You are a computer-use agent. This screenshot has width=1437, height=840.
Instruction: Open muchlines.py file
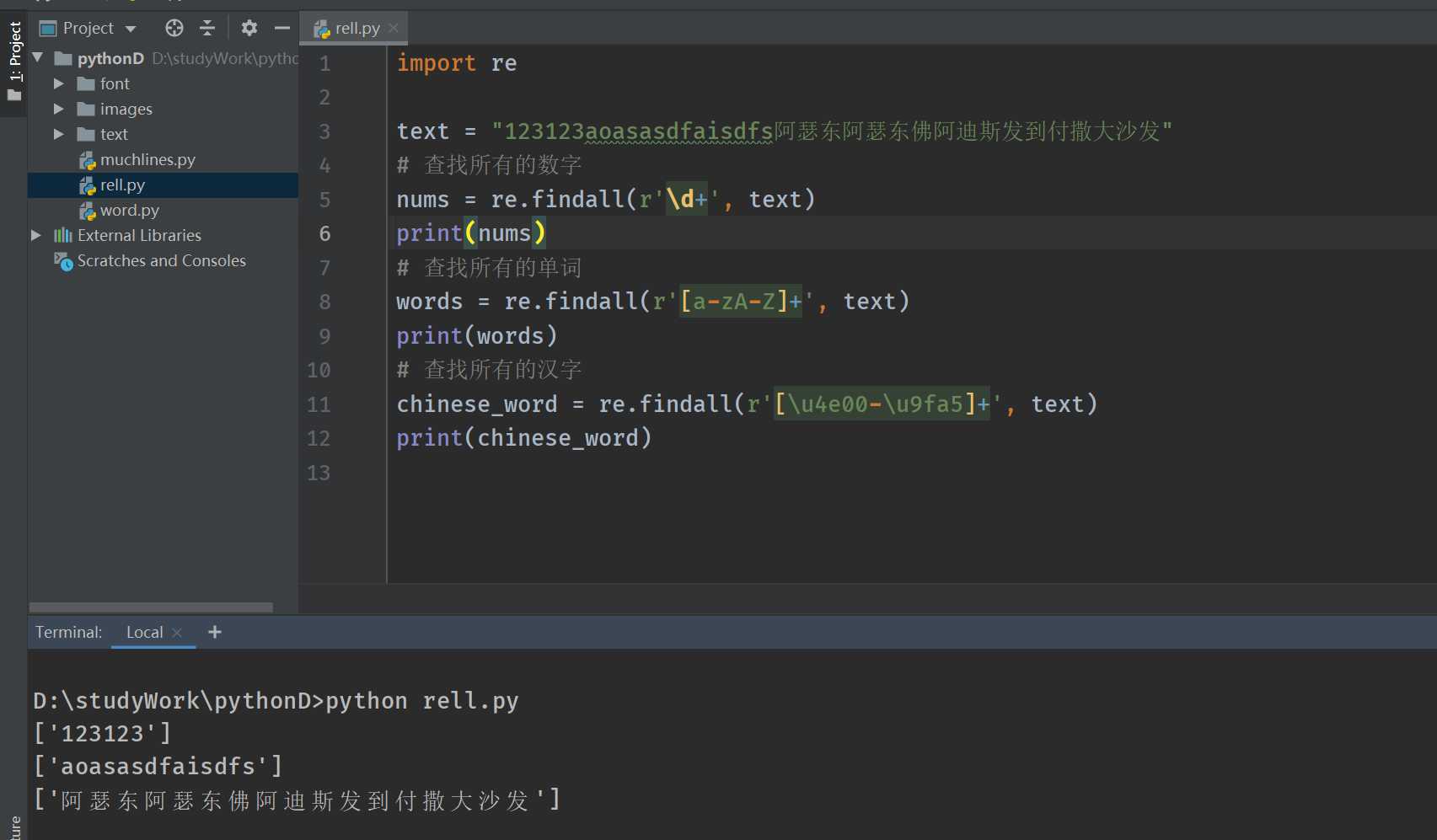[147, 159]
